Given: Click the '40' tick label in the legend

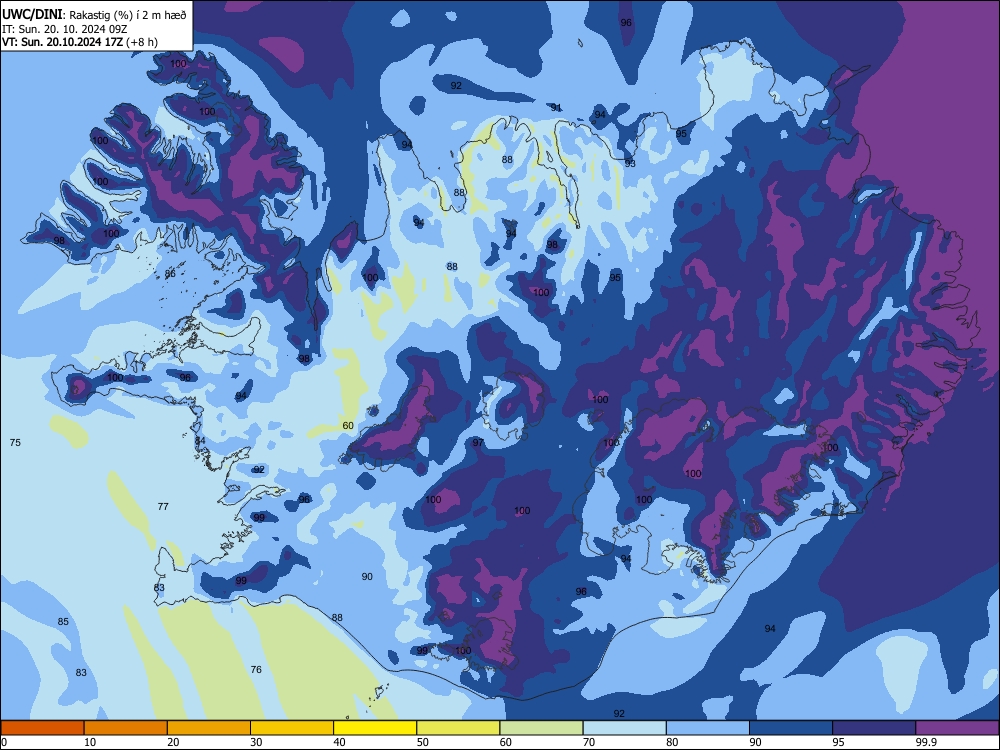Looking at the screenshot, I should click(339, 742).
